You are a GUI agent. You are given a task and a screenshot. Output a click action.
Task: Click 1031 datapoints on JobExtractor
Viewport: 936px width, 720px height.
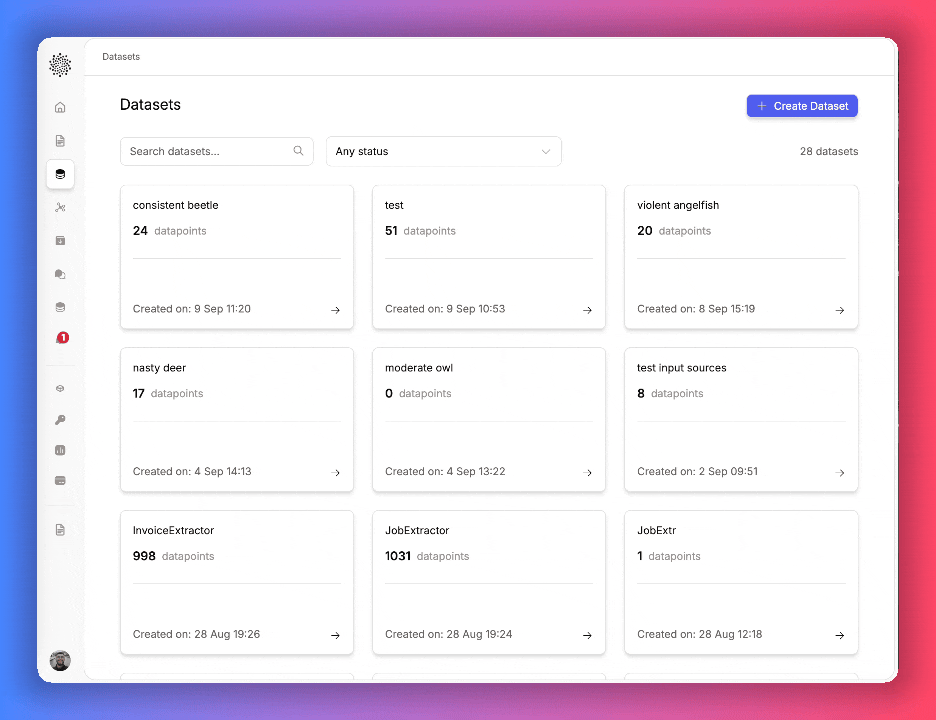pos(427,556)
